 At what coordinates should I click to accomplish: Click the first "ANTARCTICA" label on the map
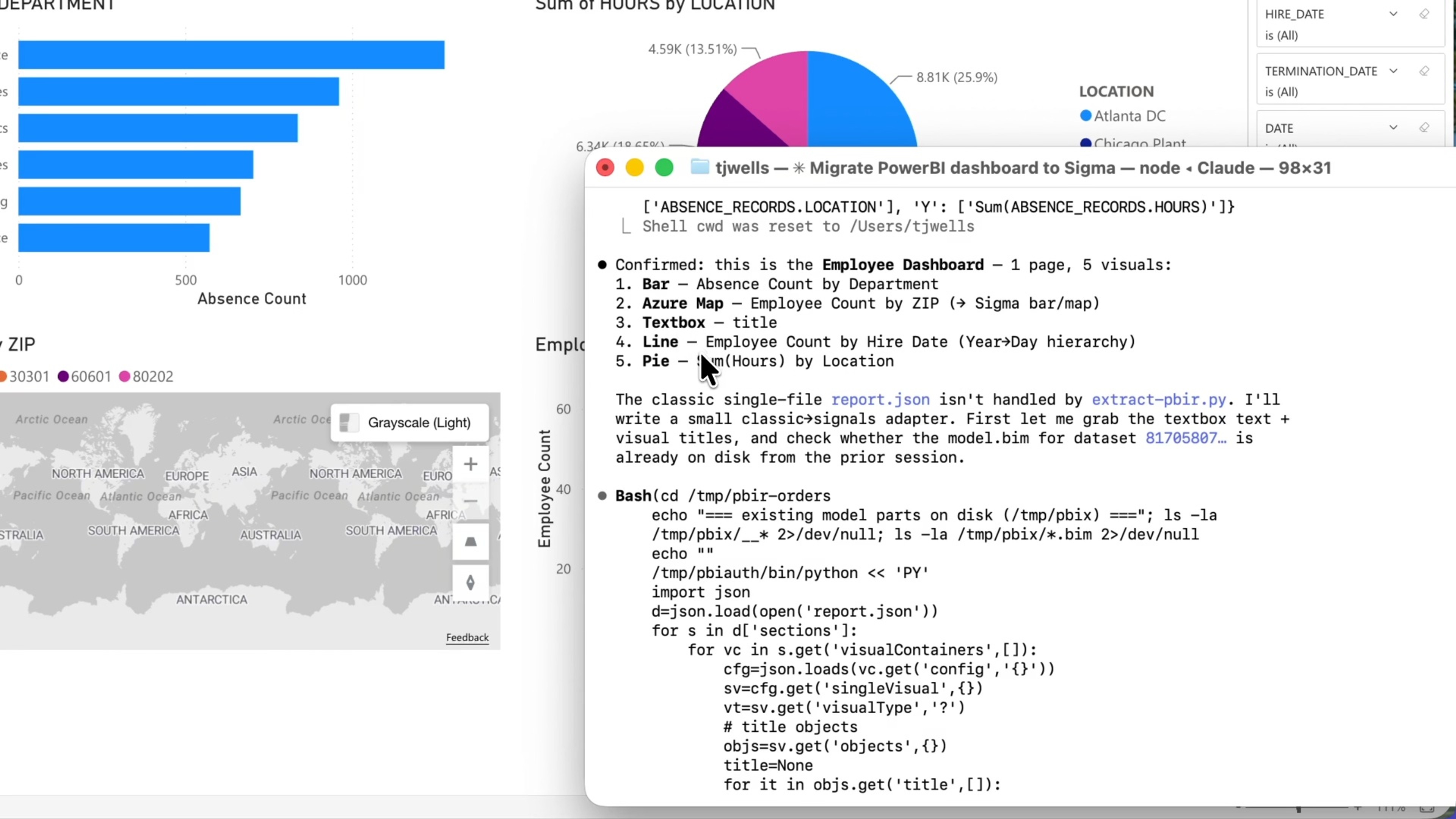click(212, 600)
